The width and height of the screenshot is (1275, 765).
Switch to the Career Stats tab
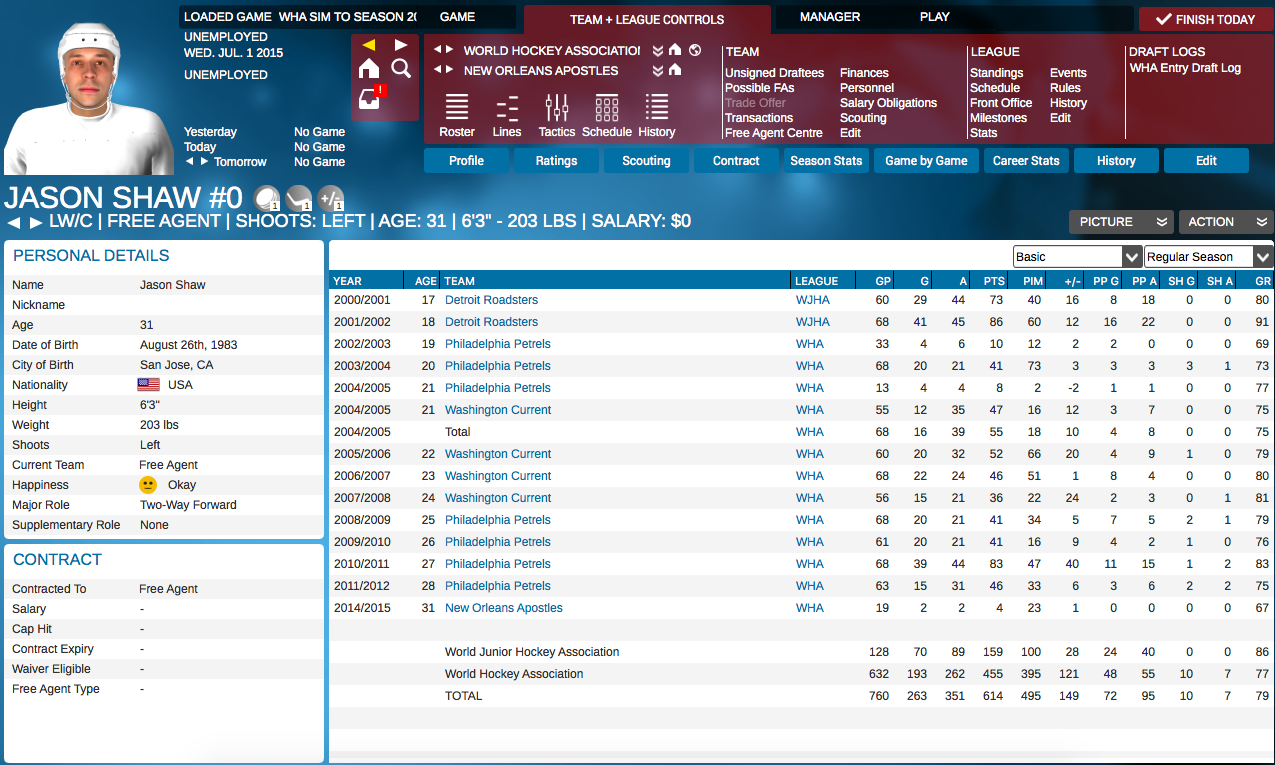pos(1025,161)
